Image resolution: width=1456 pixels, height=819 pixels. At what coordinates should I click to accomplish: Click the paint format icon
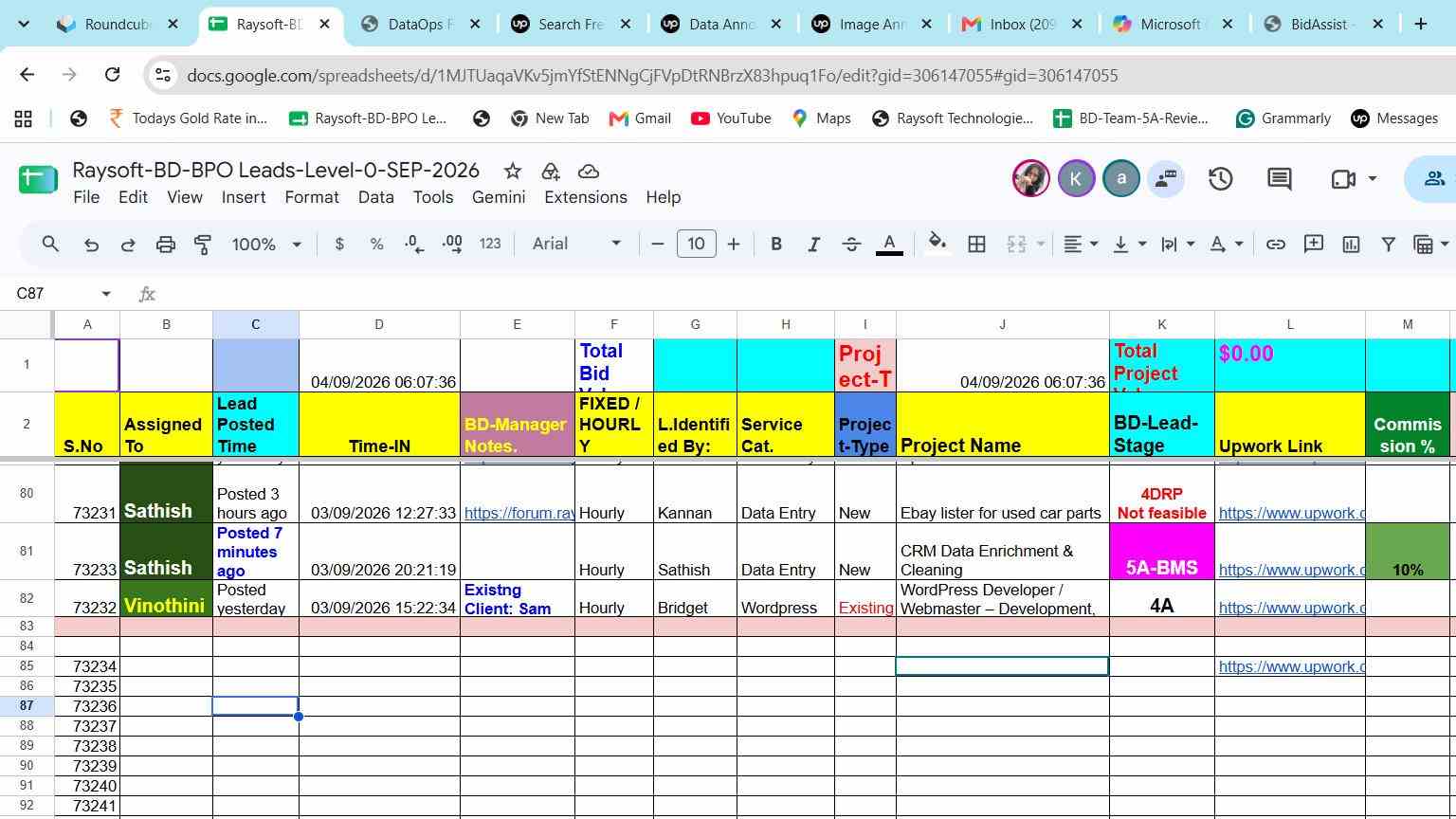(x=203, y=245)
